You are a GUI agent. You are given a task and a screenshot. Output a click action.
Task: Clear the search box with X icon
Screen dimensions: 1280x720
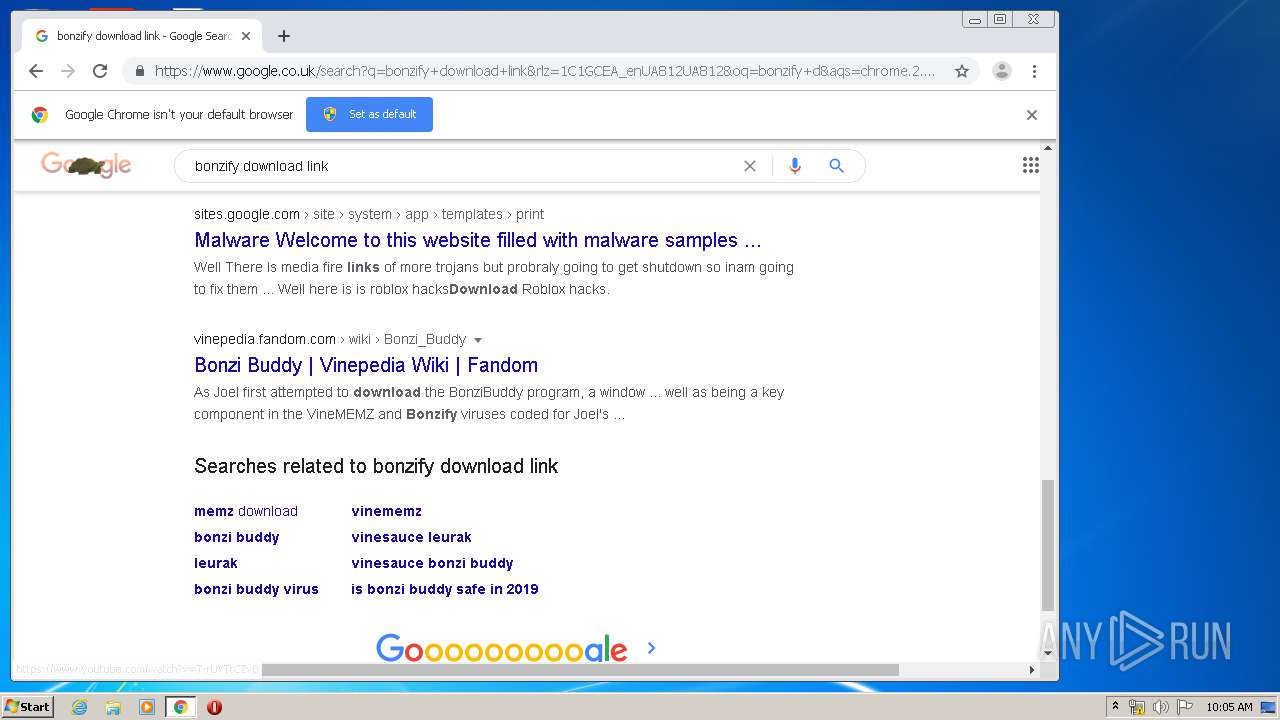(x=750, y=166)
